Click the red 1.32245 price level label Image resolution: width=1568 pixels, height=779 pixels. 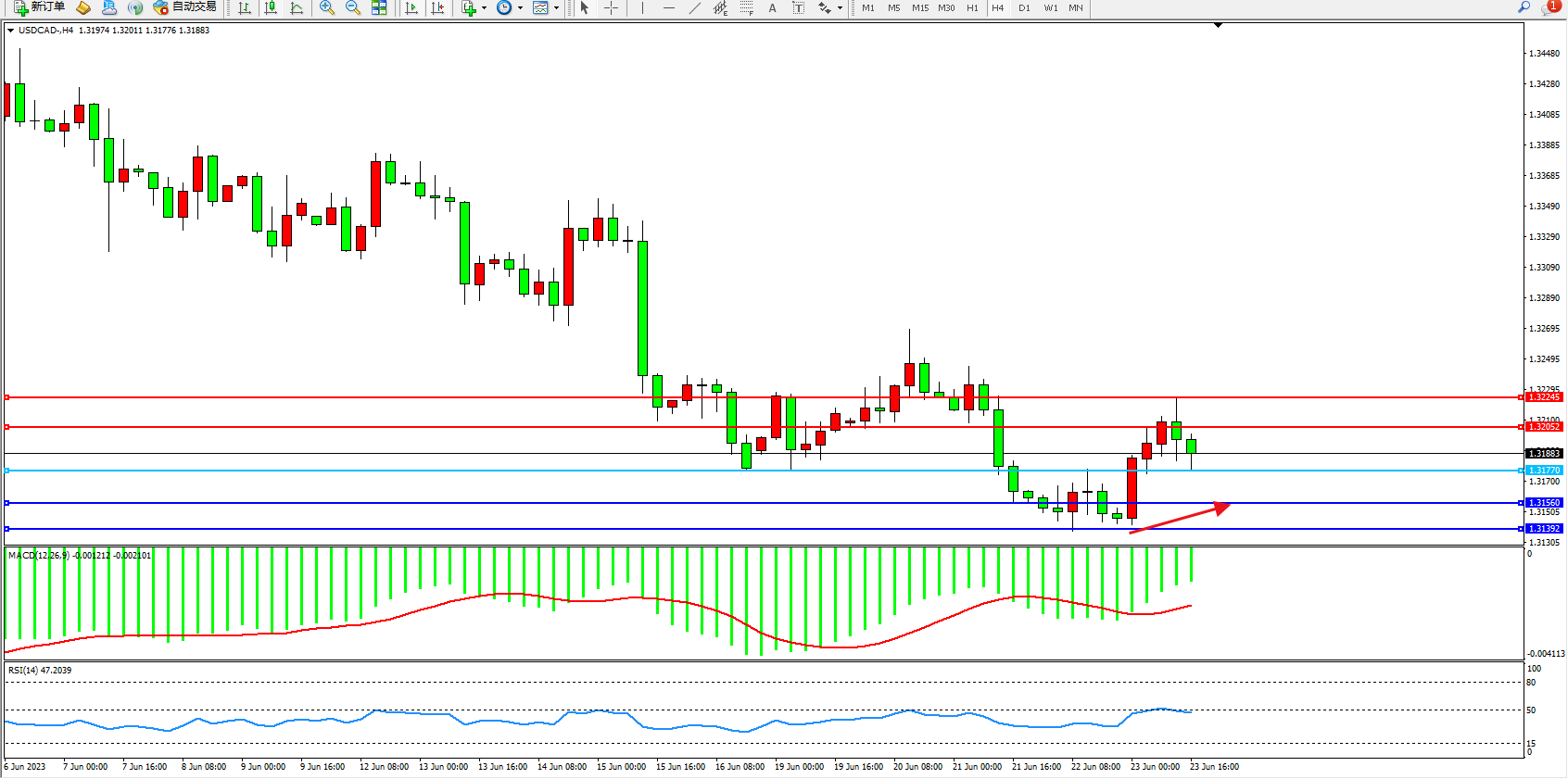tap(1544, 397)
